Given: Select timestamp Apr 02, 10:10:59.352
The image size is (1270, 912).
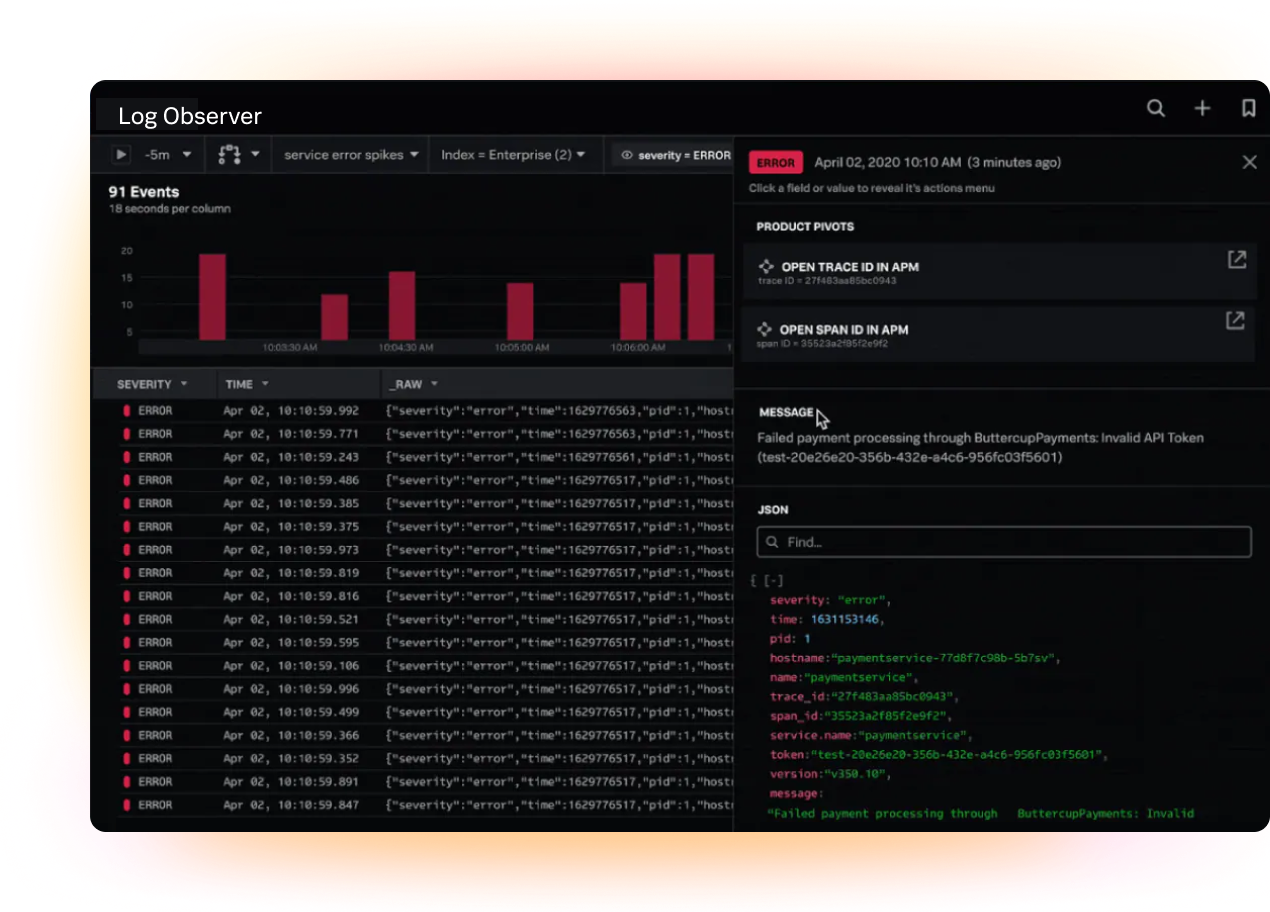Looking at the screenshot, I should click(x=291, y=758).
